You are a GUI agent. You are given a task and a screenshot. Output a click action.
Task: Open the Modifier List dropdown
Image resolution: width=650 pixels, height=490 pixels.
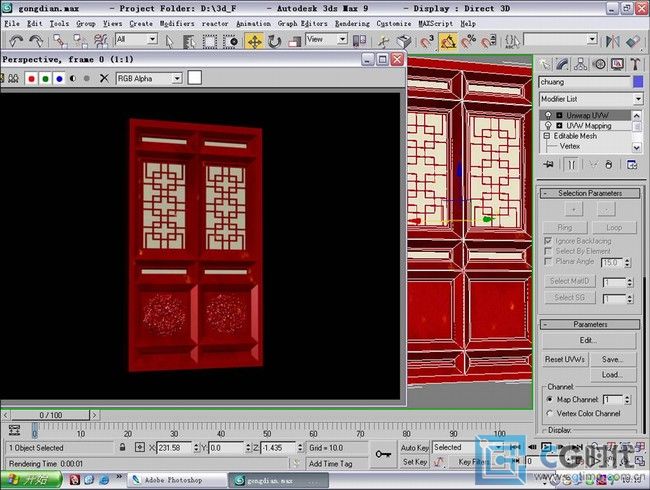tap(638, 99)
